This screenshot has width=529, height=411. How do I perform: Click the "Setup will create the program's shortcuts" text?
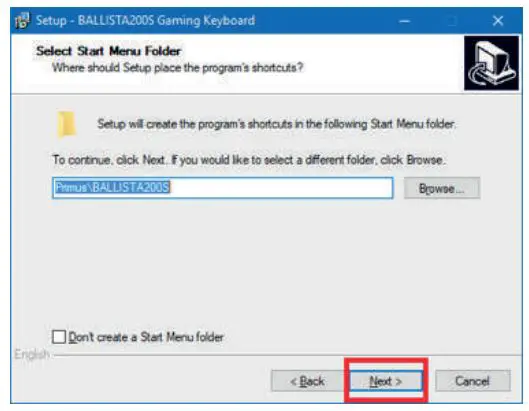276,124
